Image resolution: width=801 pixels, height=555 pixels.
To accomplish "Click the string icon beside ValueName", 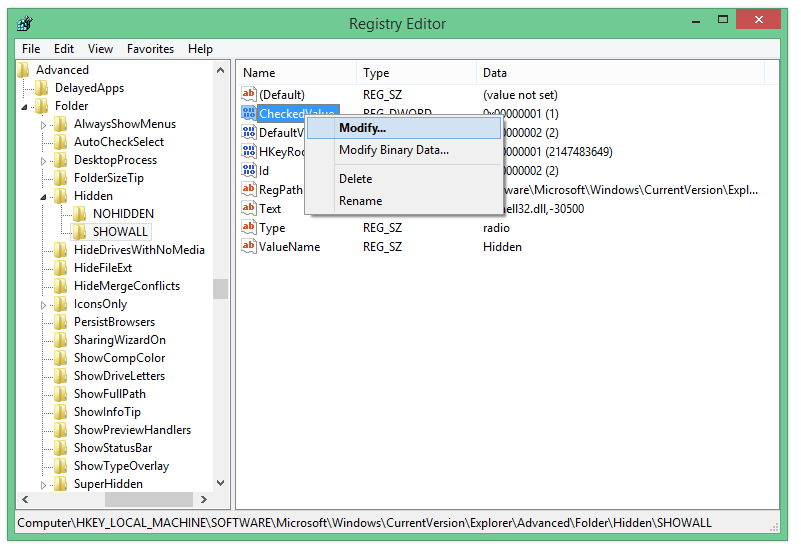I will pyautogui.click(x=249, y=246).
